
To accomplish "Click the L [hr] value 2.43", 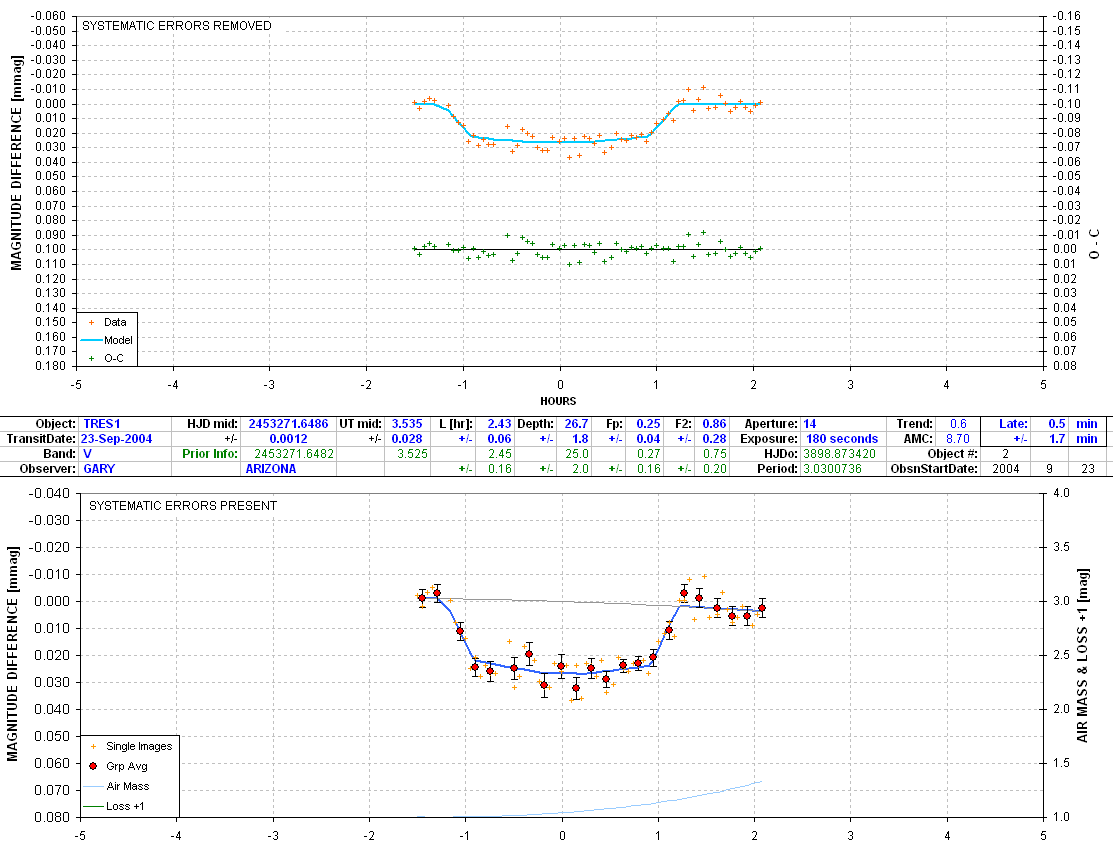I will click(x=499, y=424).
